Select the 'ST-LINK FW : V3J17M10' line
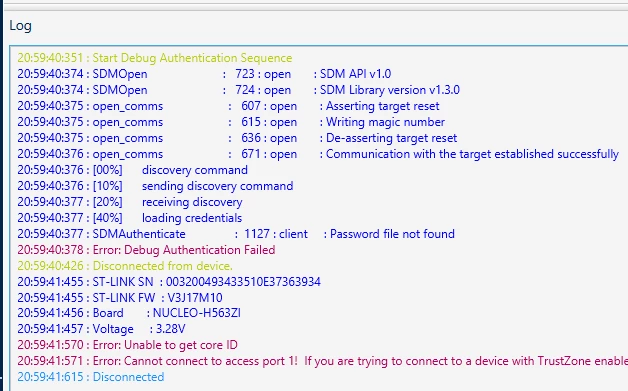 (x=120, y=298)
